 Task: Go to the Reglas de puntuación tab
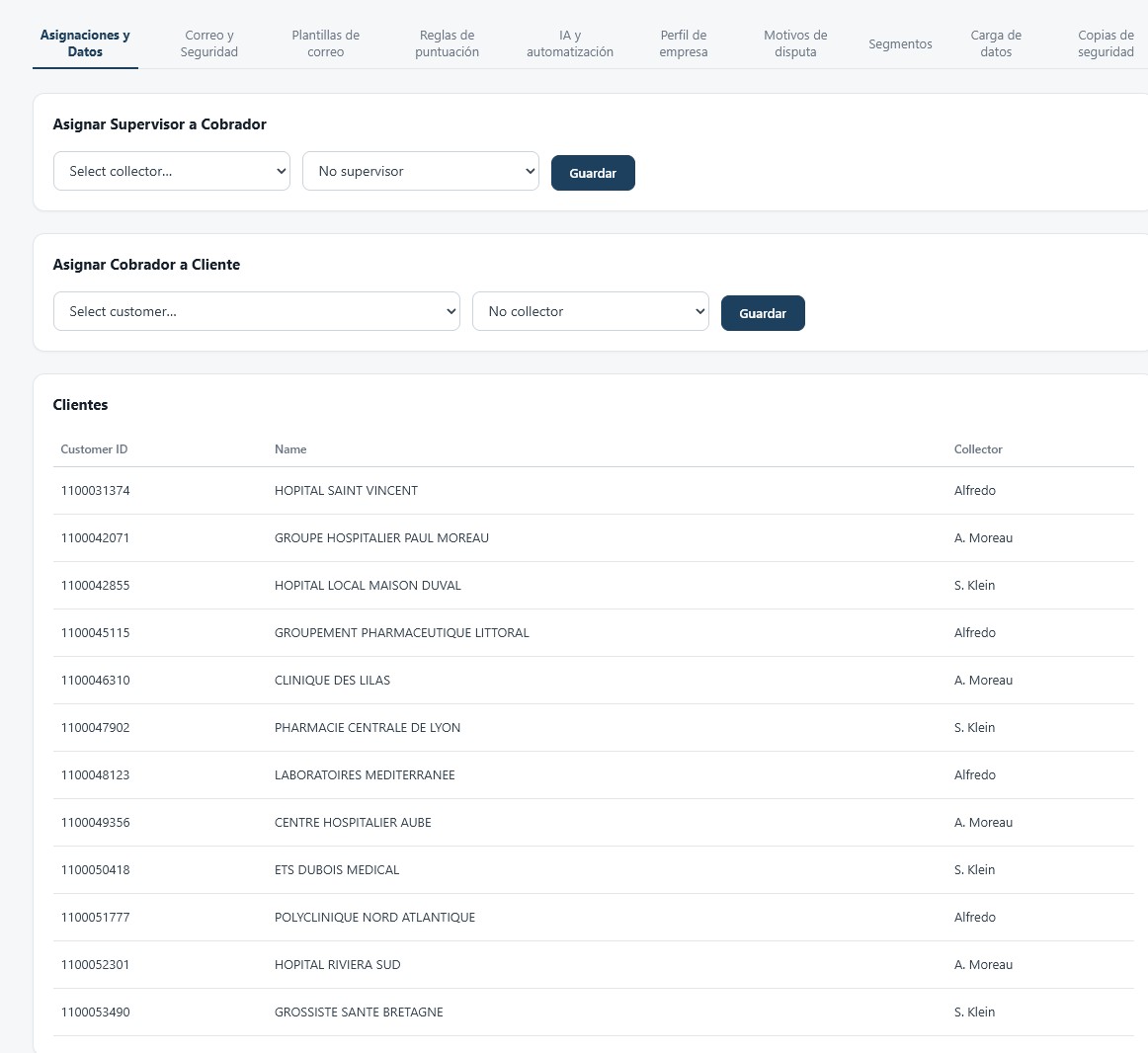click(x=447, y=43)
